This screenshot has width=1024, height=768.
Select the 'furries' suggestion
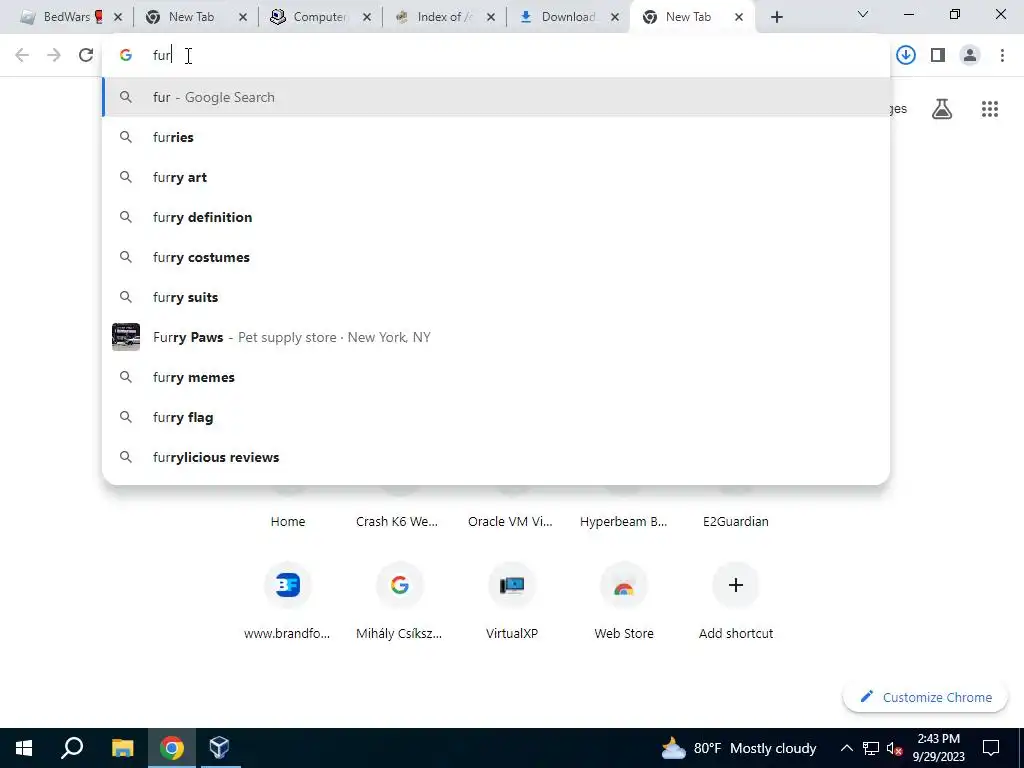click(496, 137)
